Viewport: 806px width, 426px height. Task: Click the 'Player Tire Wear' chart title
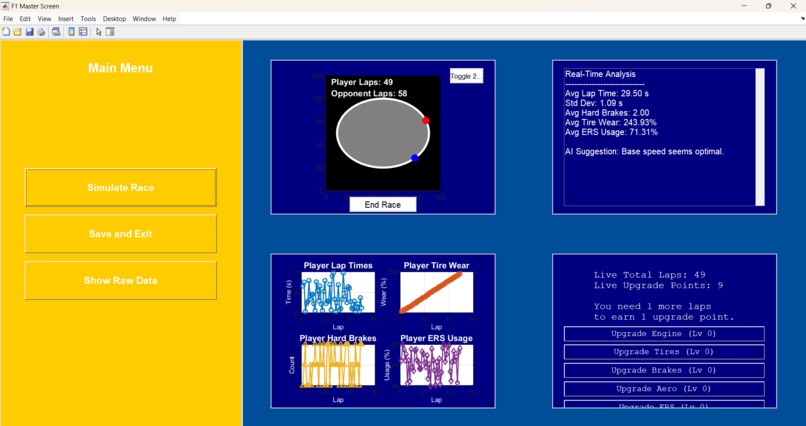pos(436,266)
